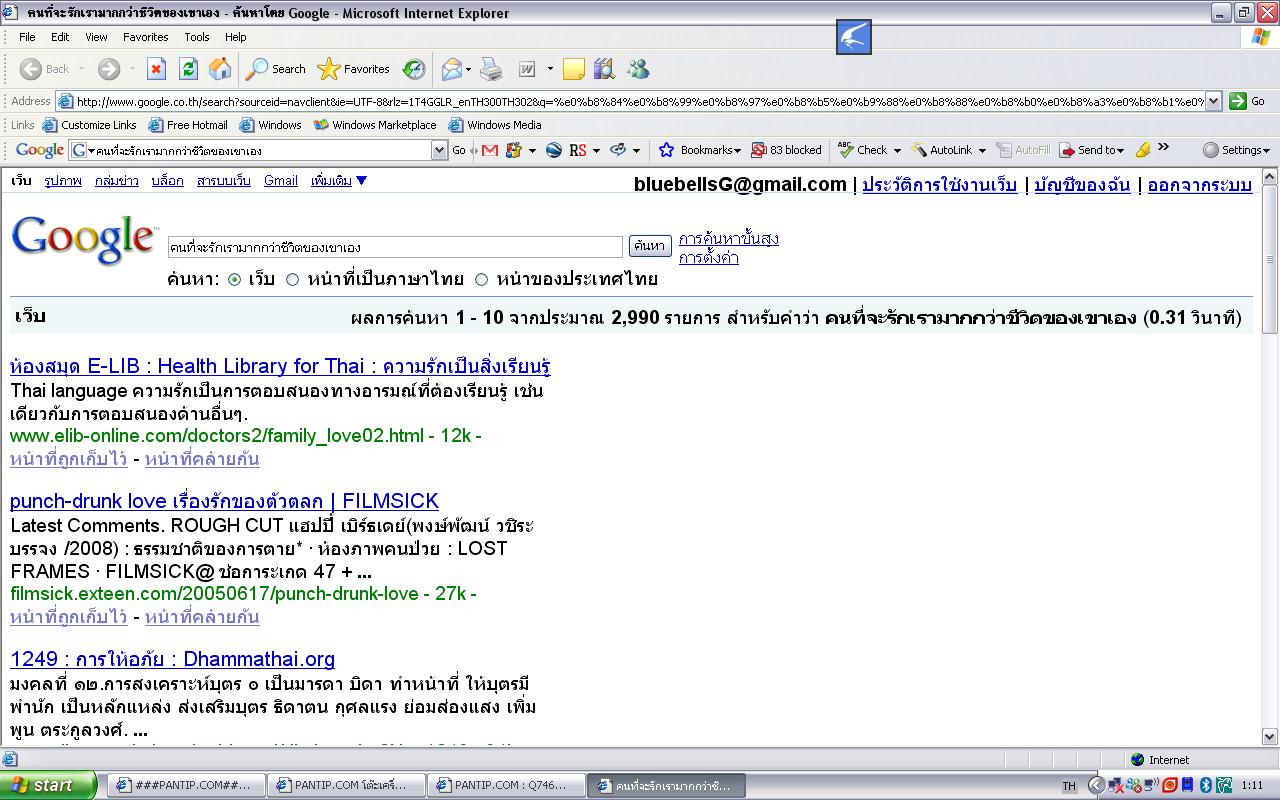Viewport: 1280px width, 800px height.
Task: Expand Google Toolbar search box dropdown
Action: (439, 150)
